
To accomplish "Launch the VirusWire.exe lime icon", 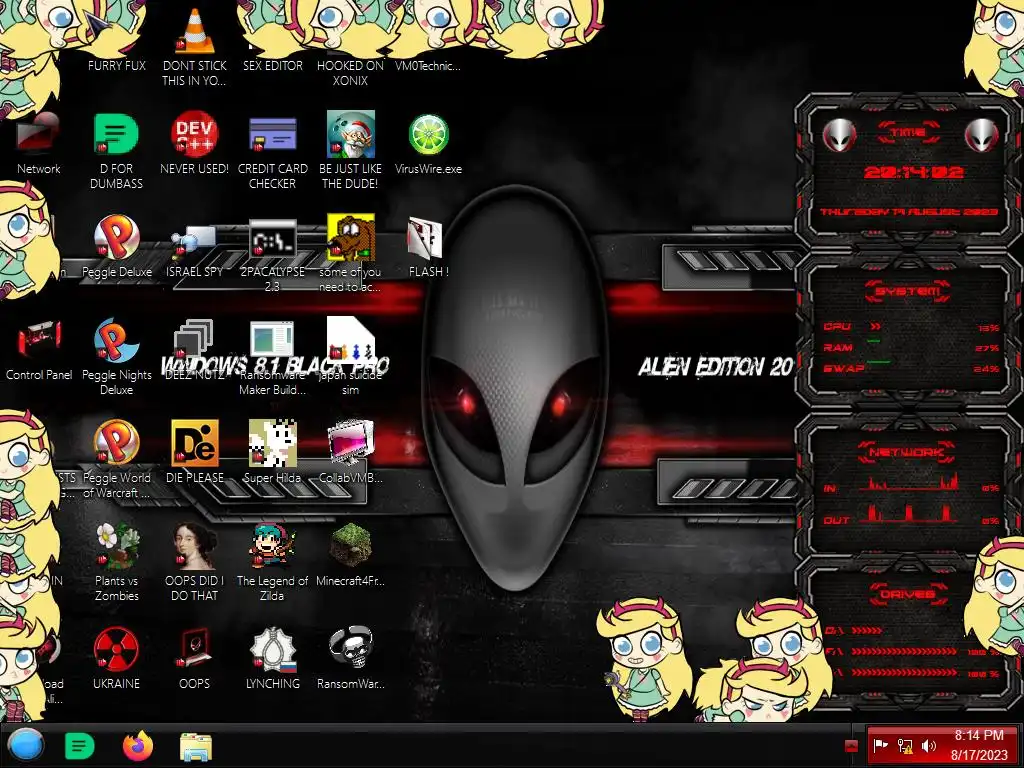I will 428,144.
